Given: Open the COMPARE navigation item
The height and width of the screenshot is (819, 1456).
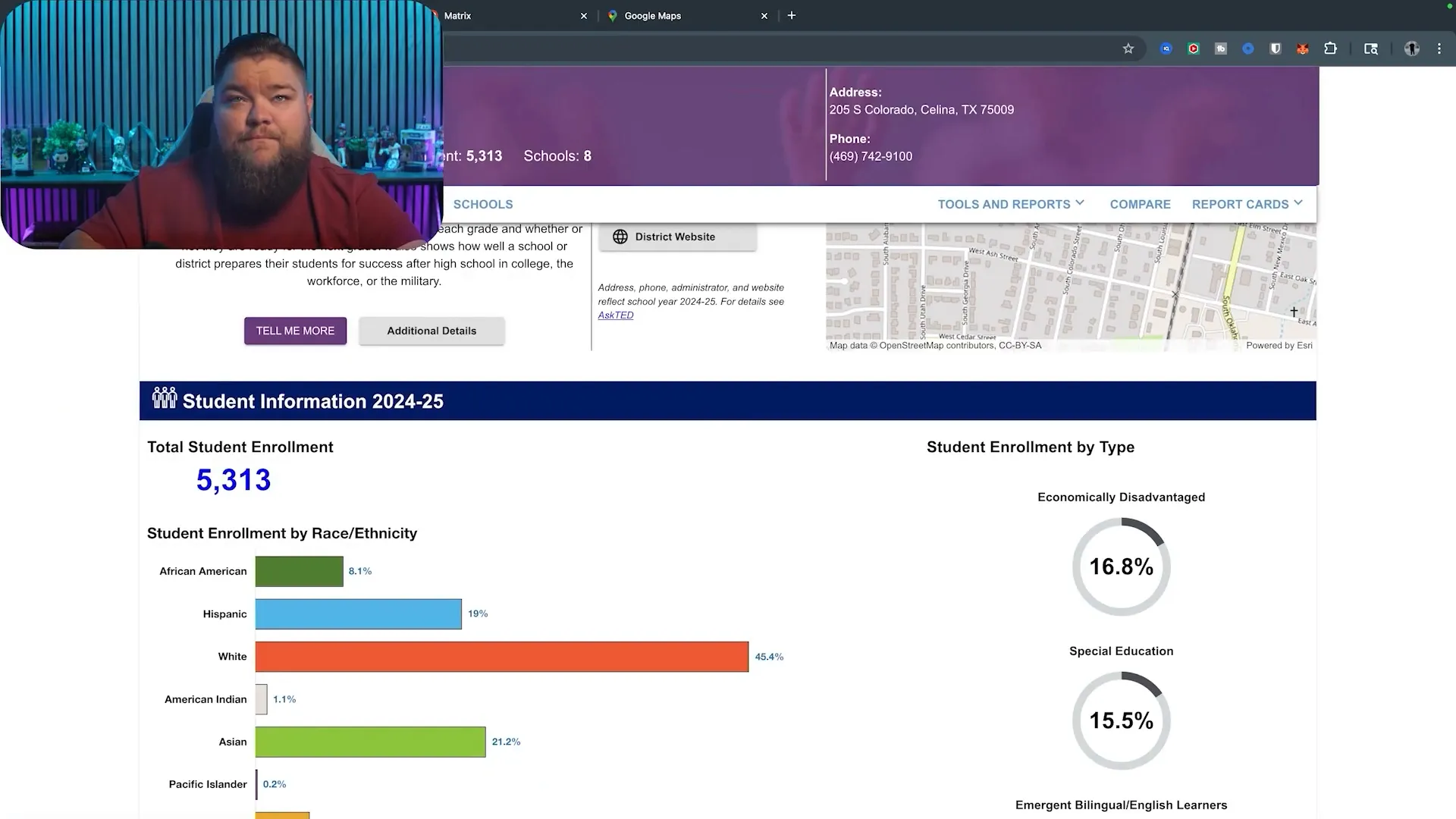Looking at the screenshot, I should pyautogui.click(x=1141, y=204).
